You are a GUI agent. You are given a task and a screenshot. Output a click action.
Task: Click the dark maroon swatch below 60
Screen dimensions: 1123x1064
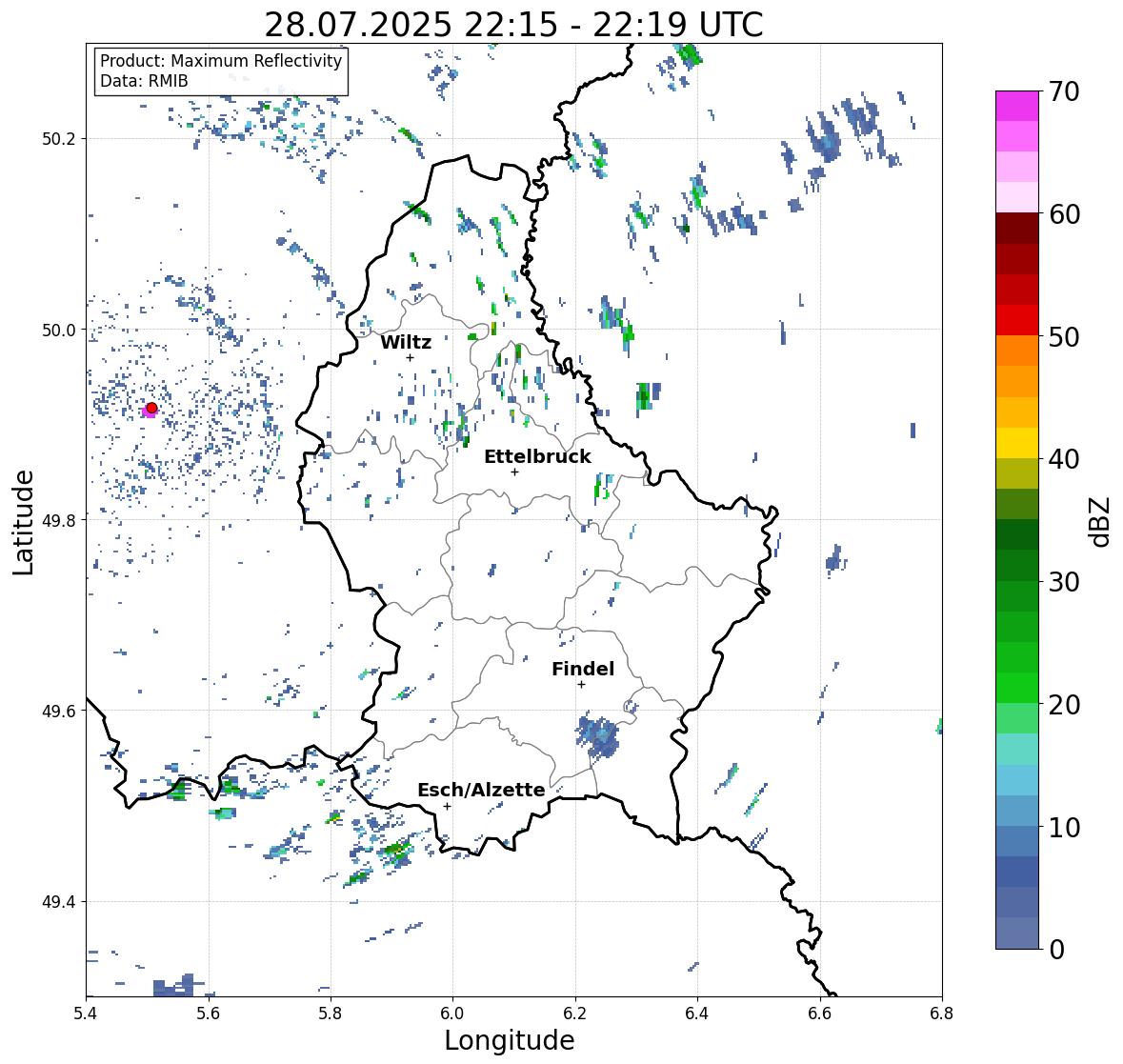coord(1017,229)
